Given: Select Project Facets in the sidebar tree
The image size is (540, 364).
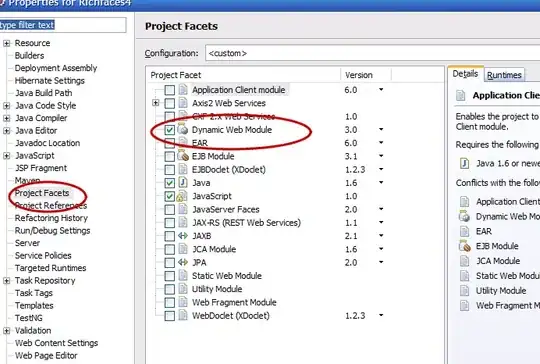Looking at the screenshot, I should [42, 193].
